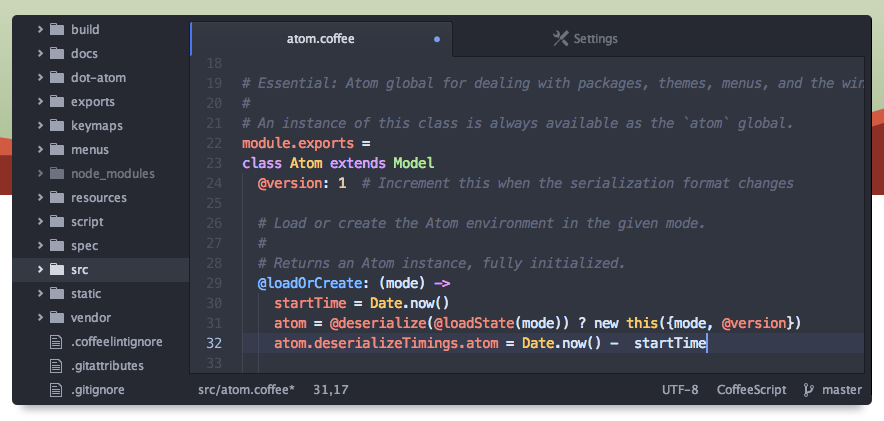
Task: Open the CoffeeScript grammar selector
Action: [750, 389]
